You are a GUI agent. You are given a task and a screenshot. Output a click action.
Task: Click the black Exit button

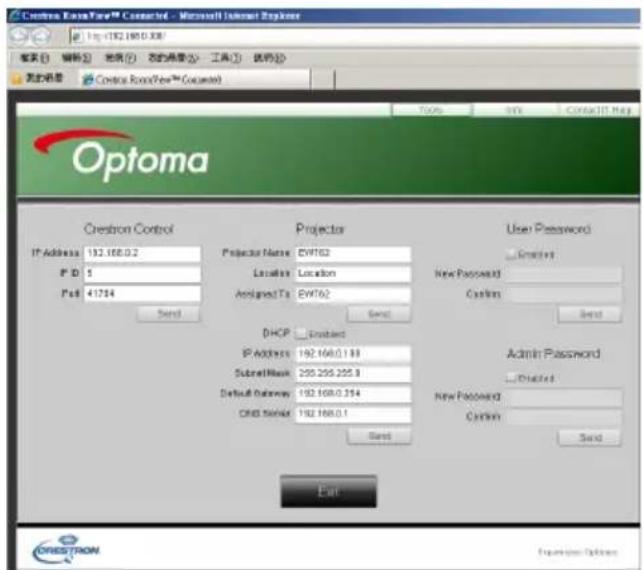[328, 491]
